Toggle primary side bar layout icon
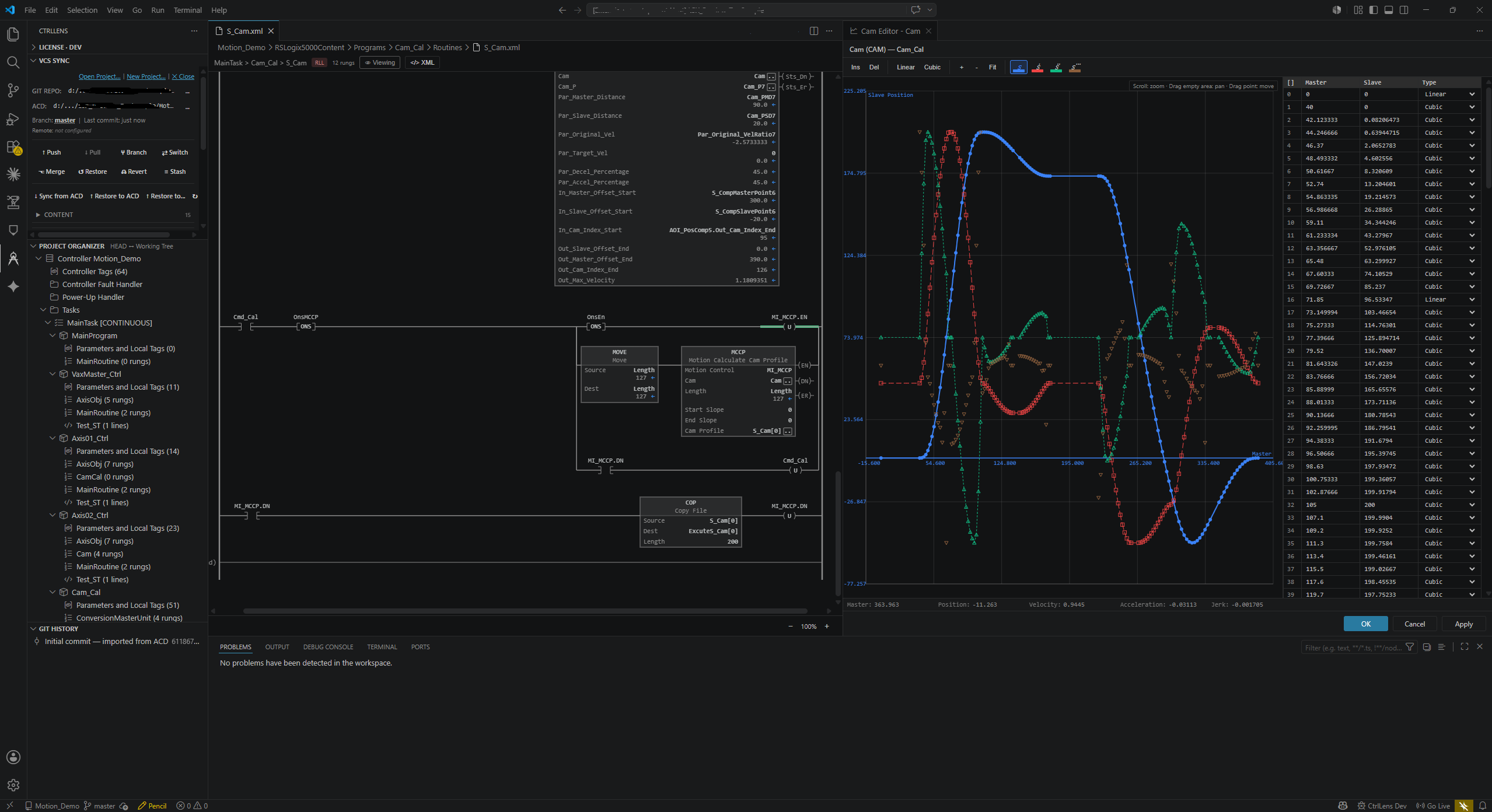Screen dimensions: 1492x812 [1374, 10]
